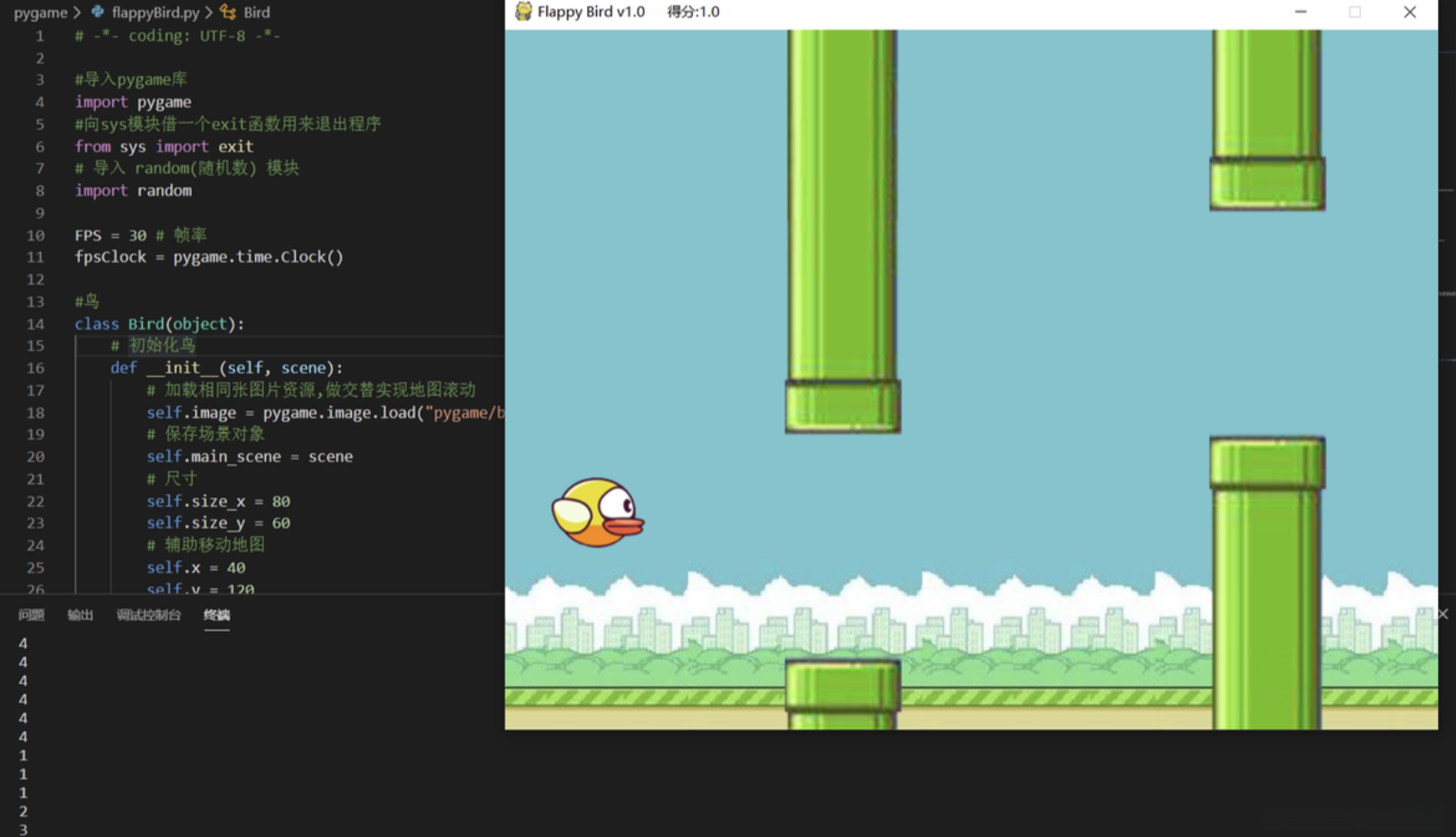Click the coding: UTF-8 comment line
This screenshot has width=1456, height=837.
click(177, 36)
